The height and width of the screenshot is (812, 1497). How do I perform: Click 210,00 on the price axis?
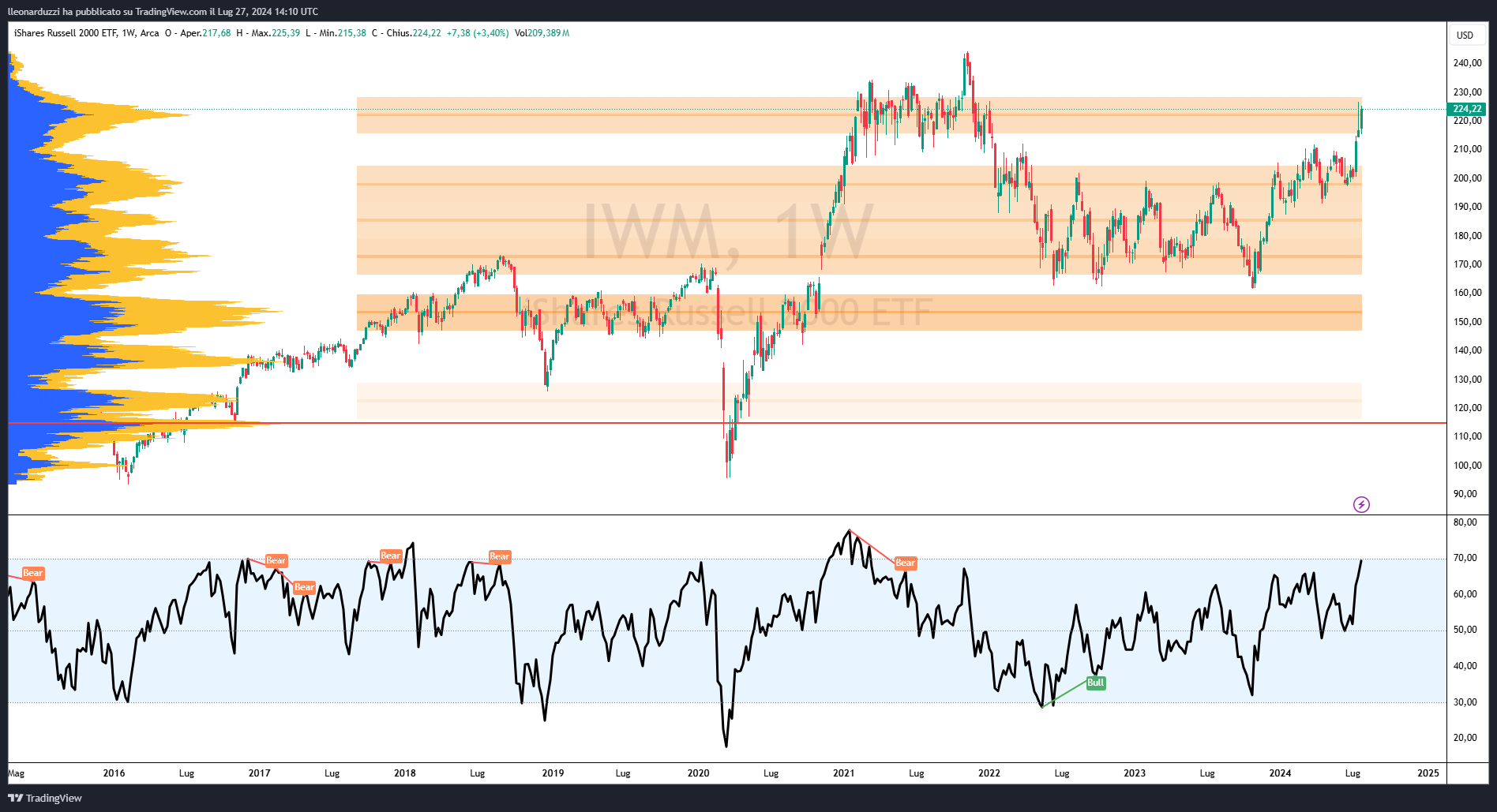point(1468,149)
